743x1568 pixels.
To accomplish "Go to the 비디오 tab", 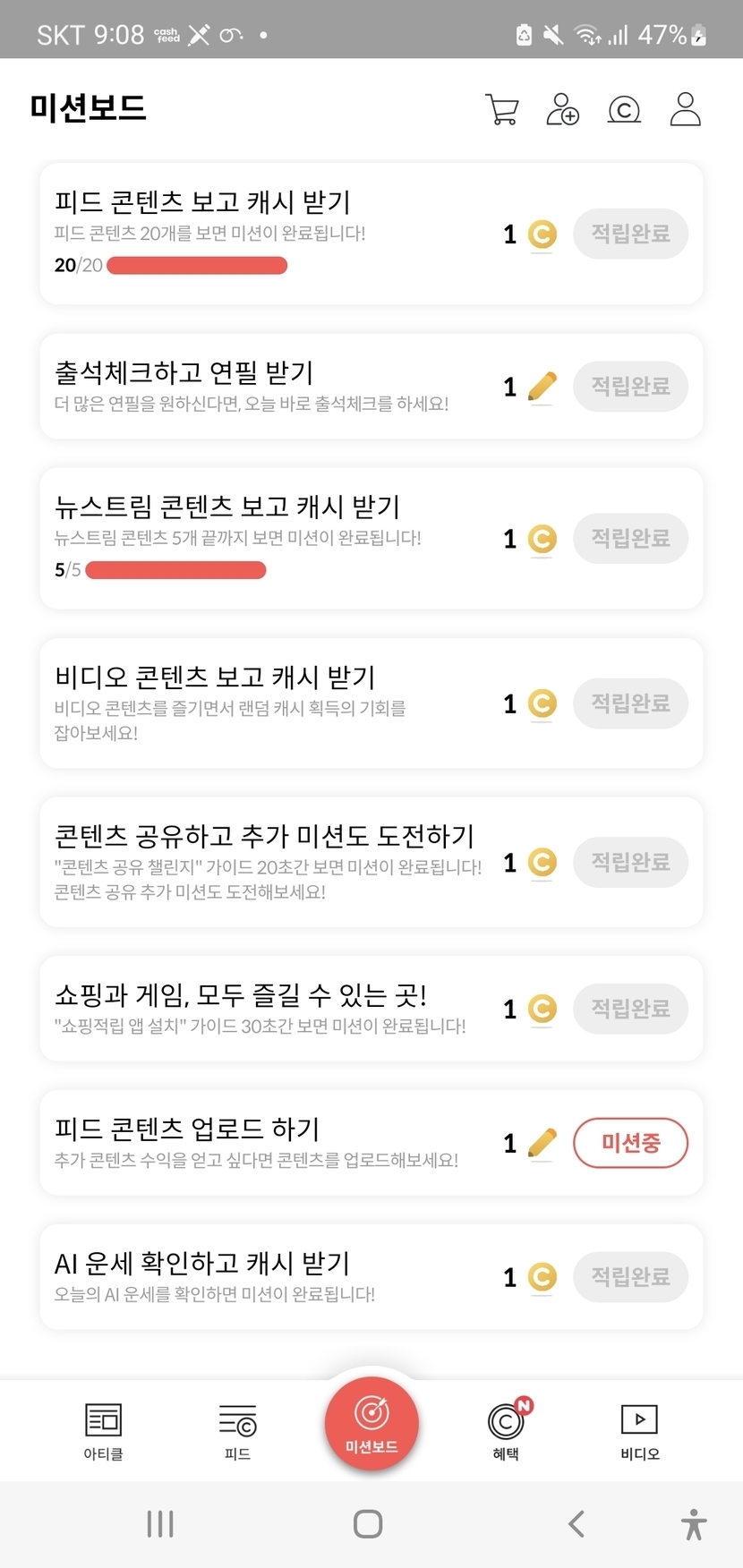I will tap(639, 1430).
